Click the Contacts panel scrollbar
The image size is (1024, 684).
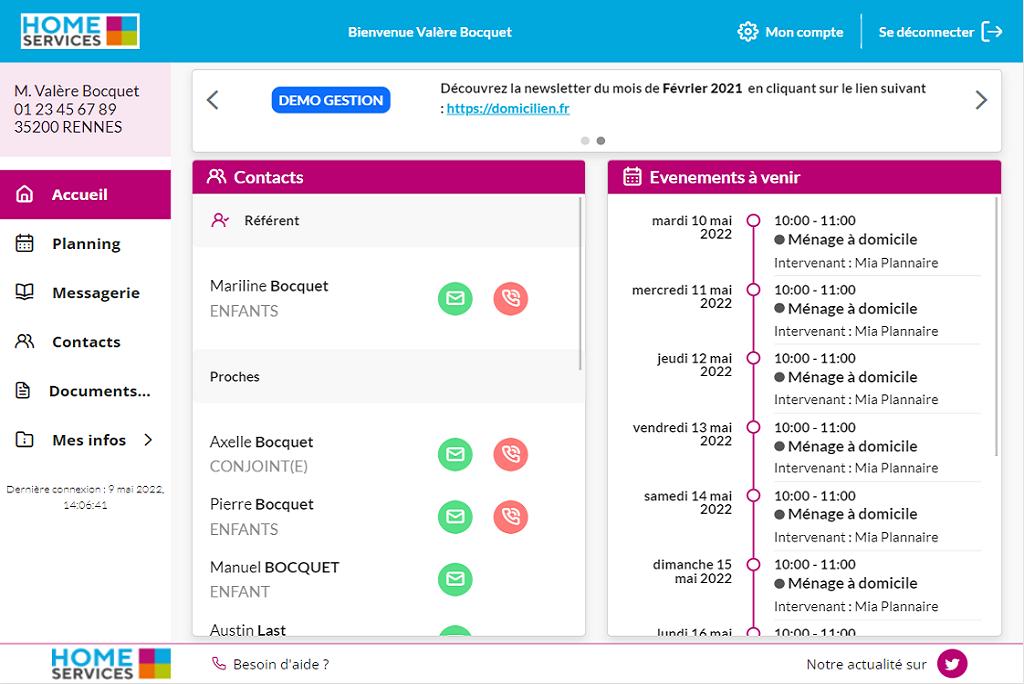[580, 284]
